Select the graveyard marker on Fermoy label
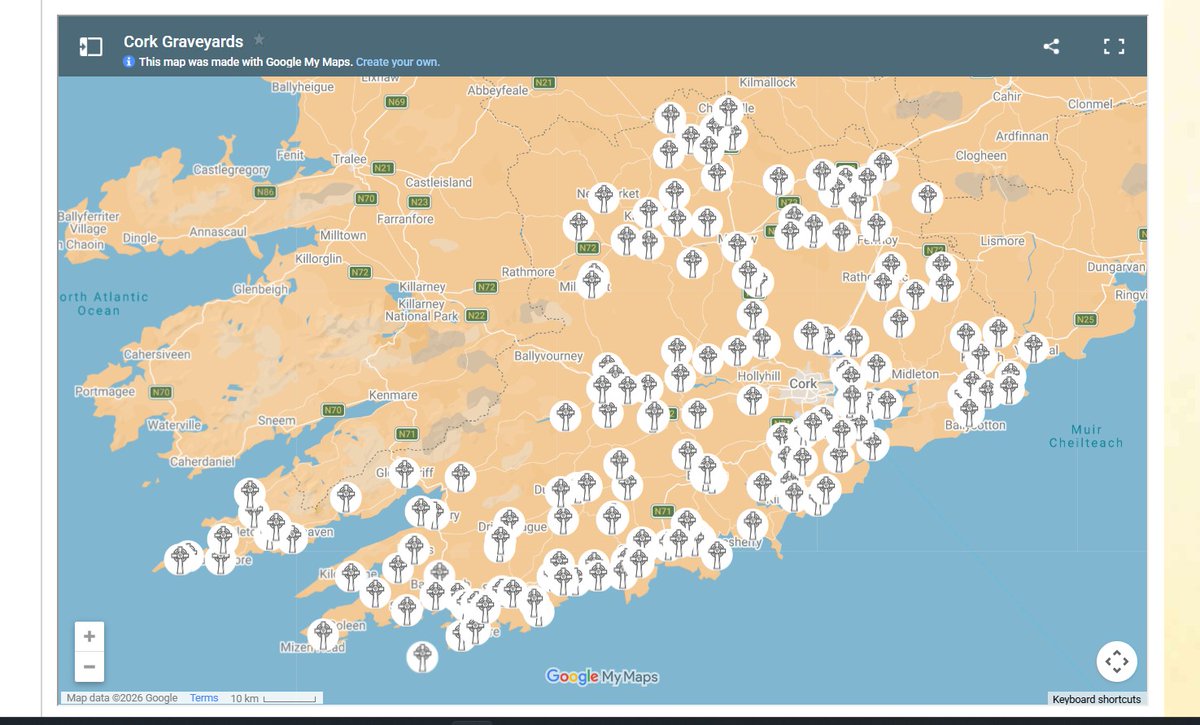1200x725 pixels. click(x=876, y=227)
